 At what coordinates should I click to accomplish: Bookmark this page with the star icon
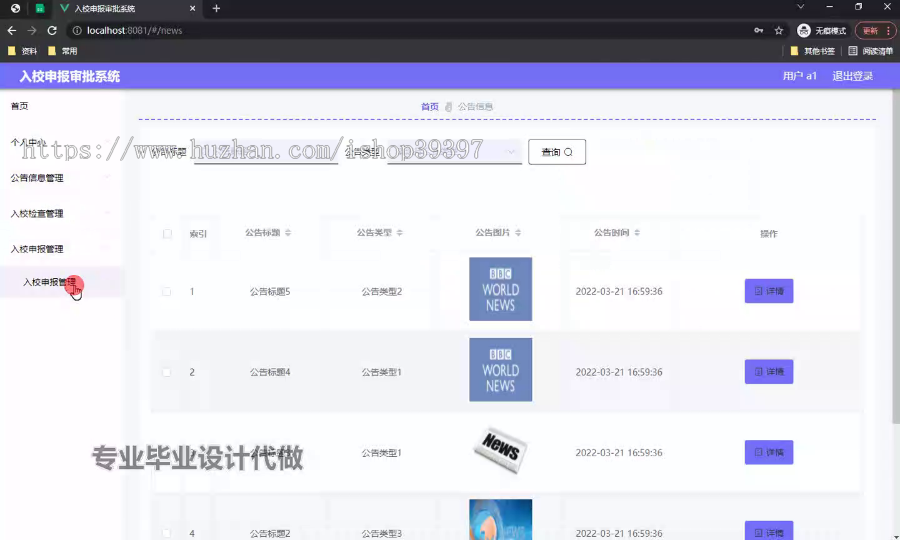[x=778, y=30]
